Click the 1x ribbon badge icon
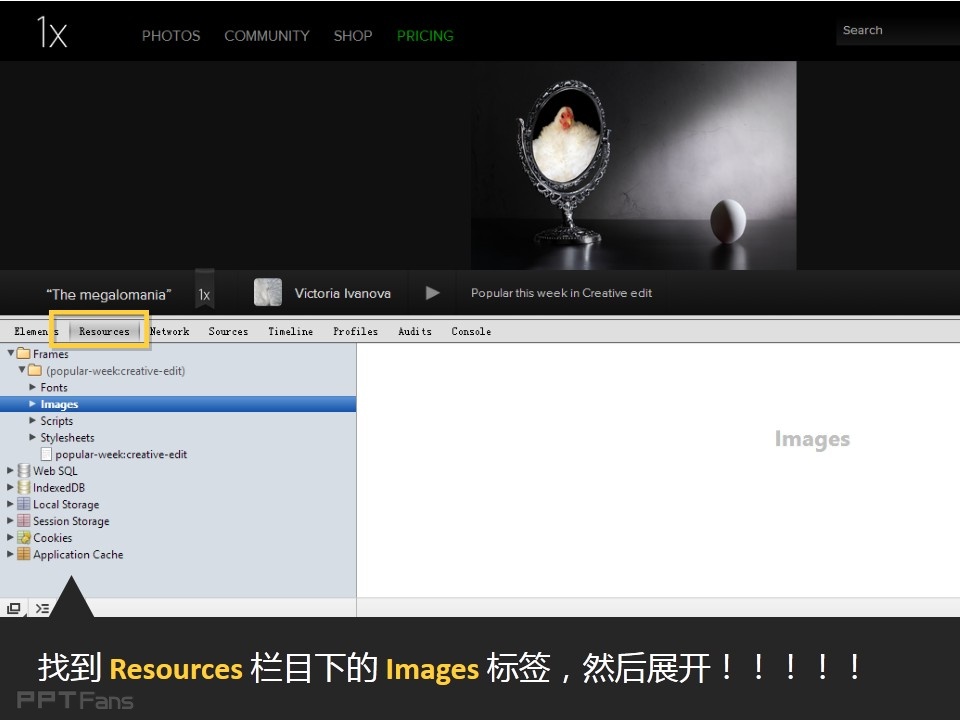 tap(204, 293)
